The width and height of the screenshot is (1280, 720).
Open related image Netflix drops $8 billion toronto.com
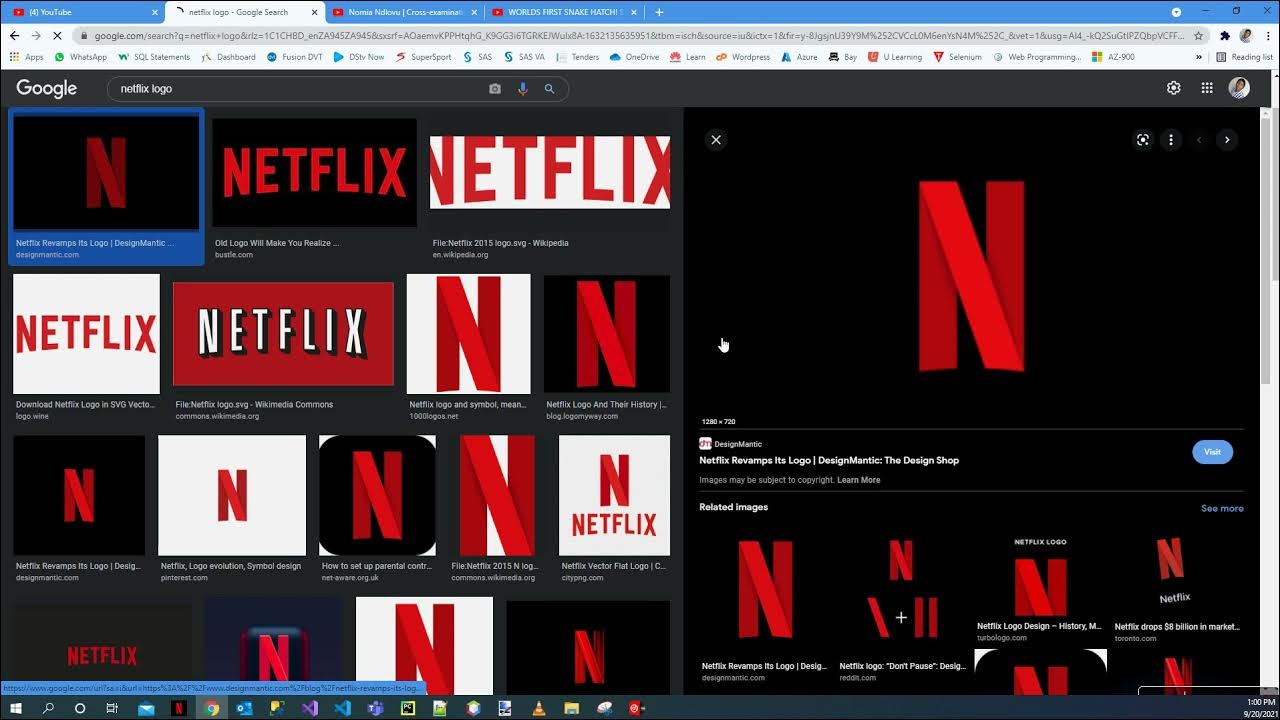[1177, 577]
